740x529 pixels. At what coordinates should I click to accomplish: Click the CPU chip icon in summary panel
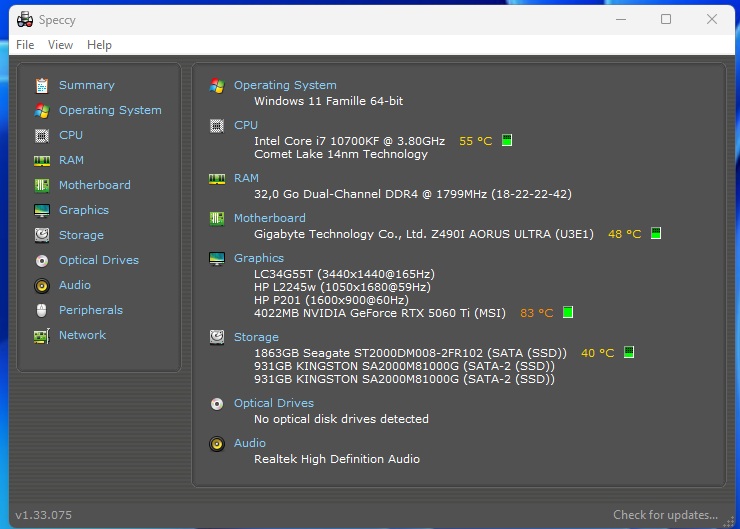coord(217,126)
